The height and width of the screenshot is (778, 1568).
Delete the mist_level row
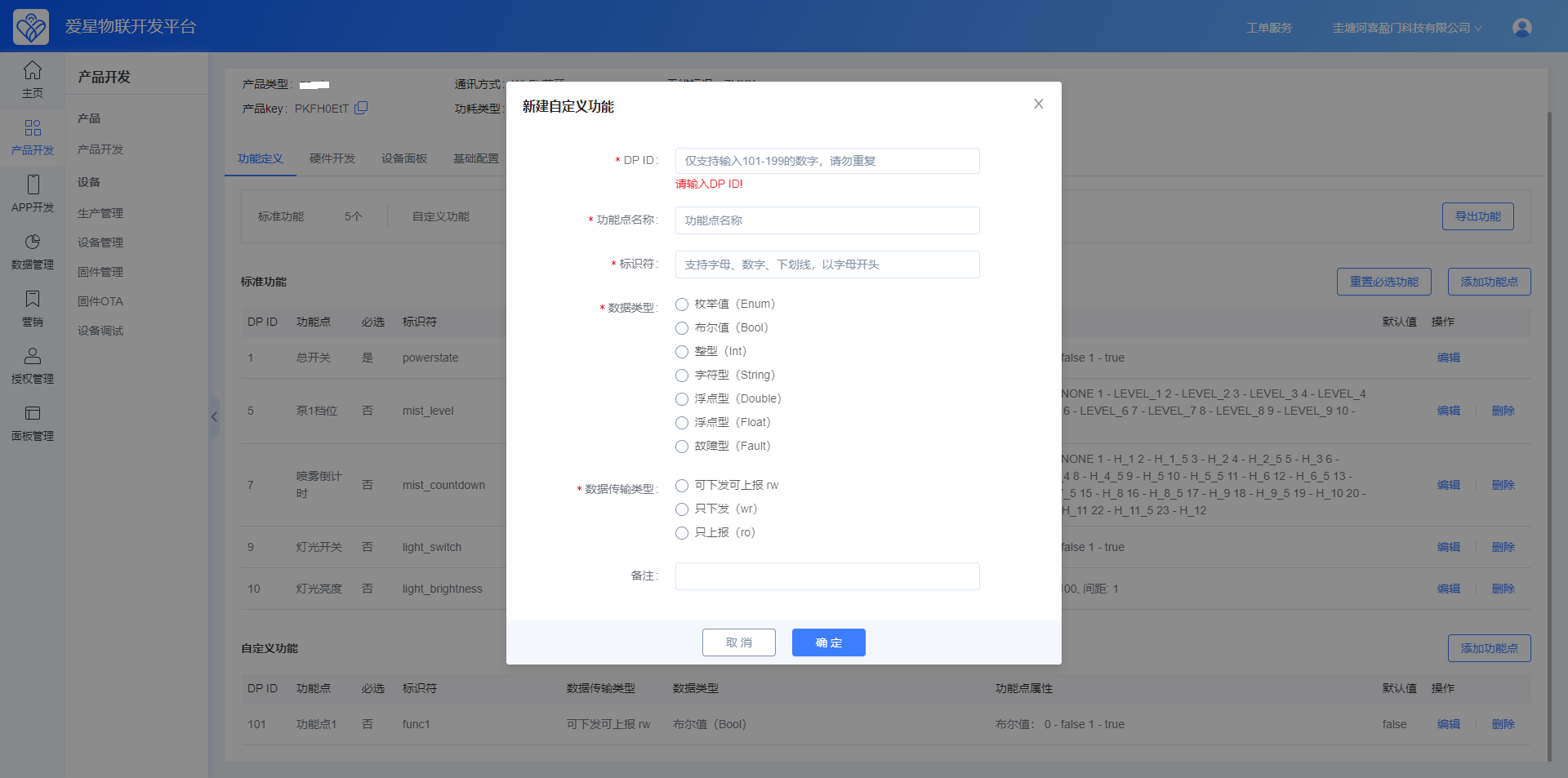click(1503, 411)
